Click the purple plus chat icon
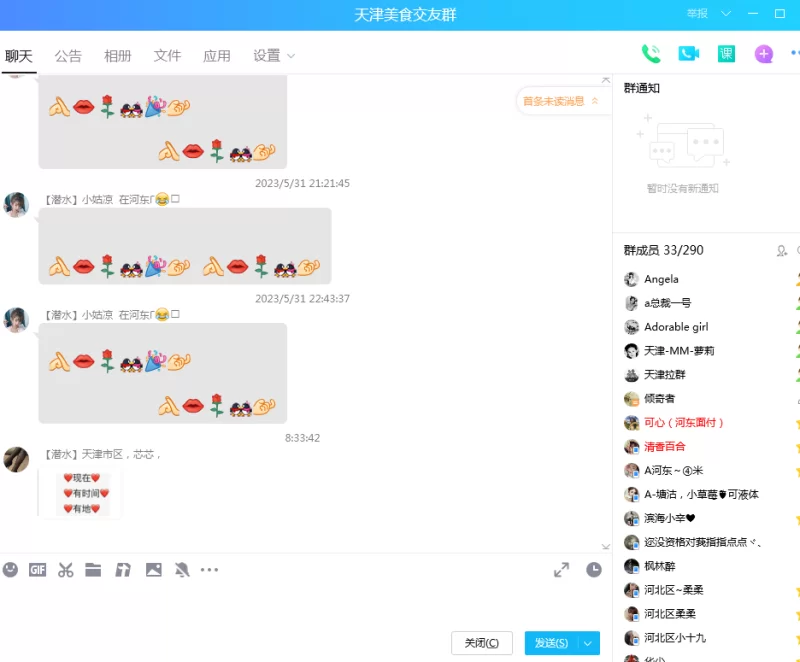Image resolution: width=800 pixels, height=662 pixels. coord(764,54)
